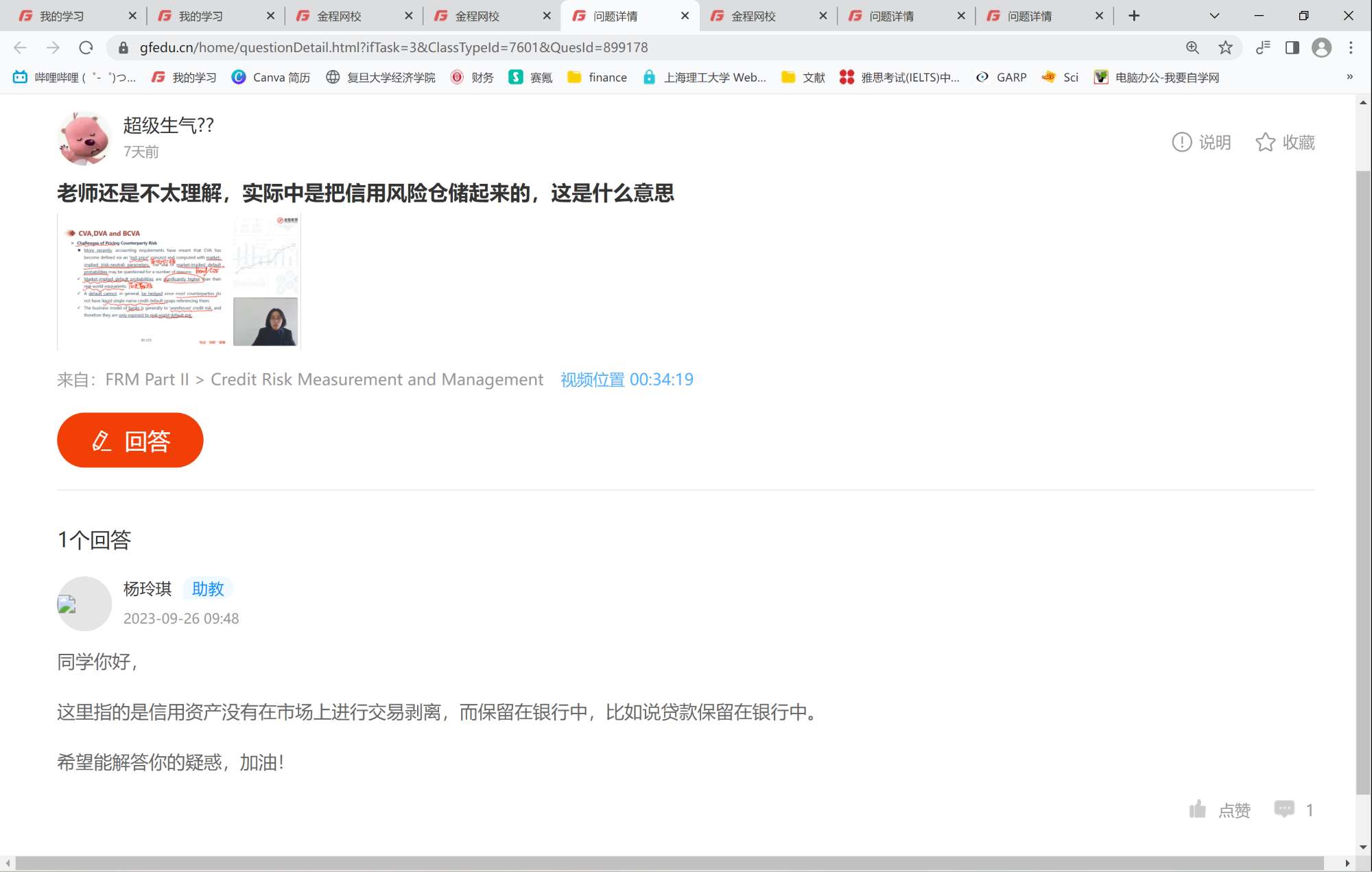
Task: Expand the tab search dropdown arrow
Action: click(1214, 16)
